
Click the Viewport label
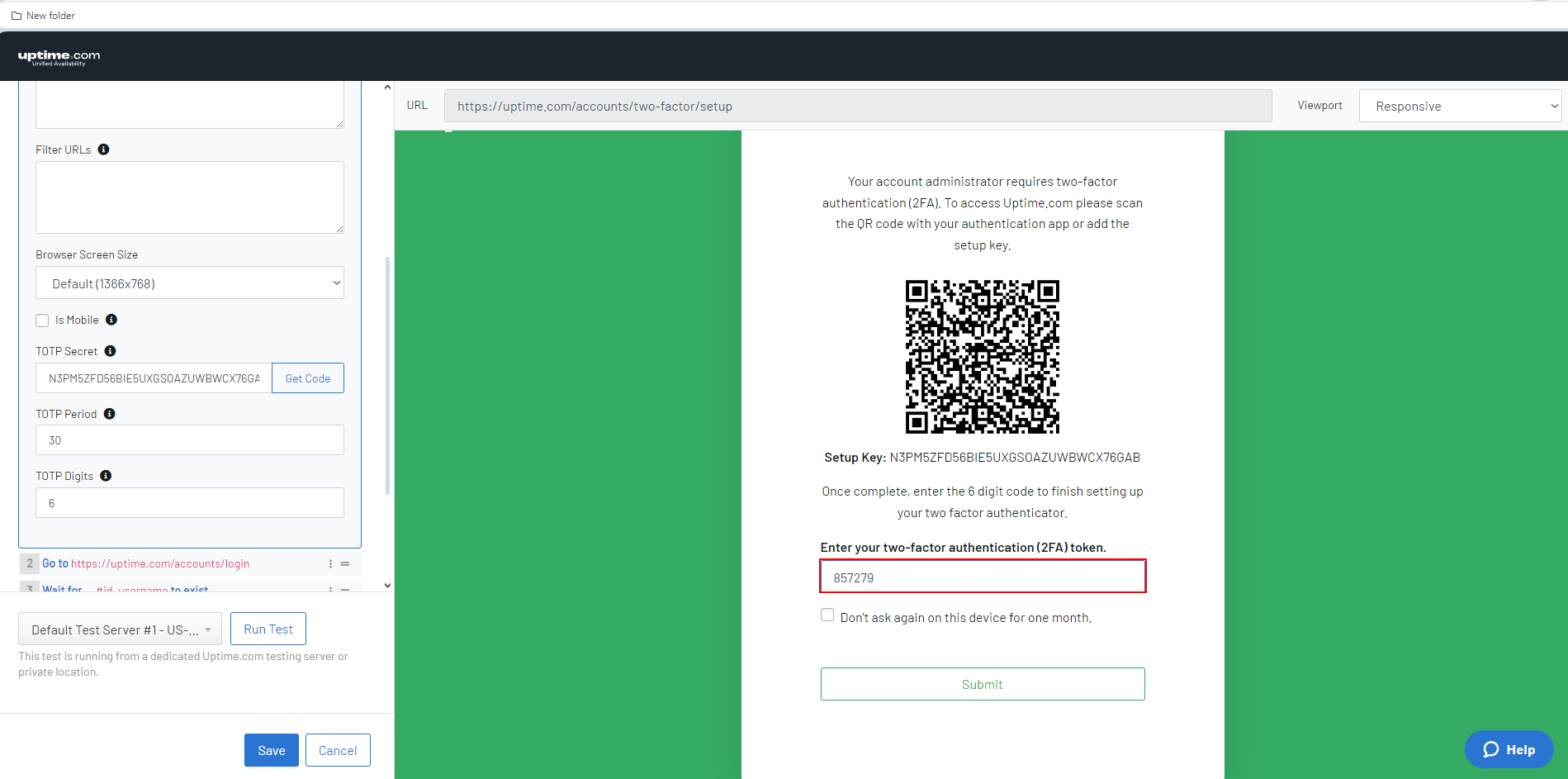(1319, 106)
